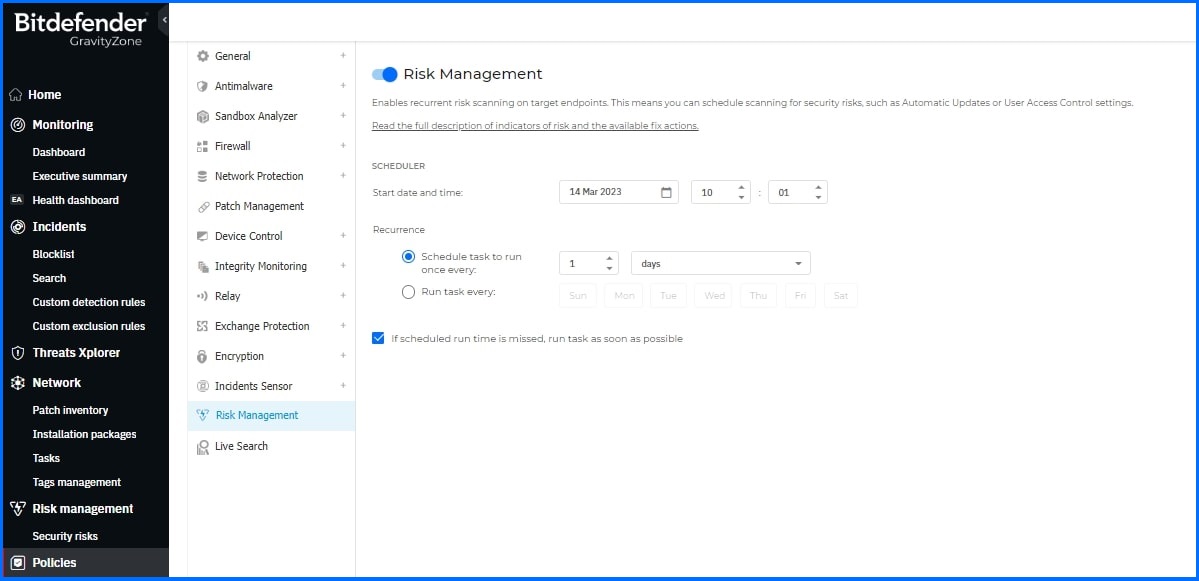
Task: Click the Network Protection stack icon
Action: pos(203,177)
